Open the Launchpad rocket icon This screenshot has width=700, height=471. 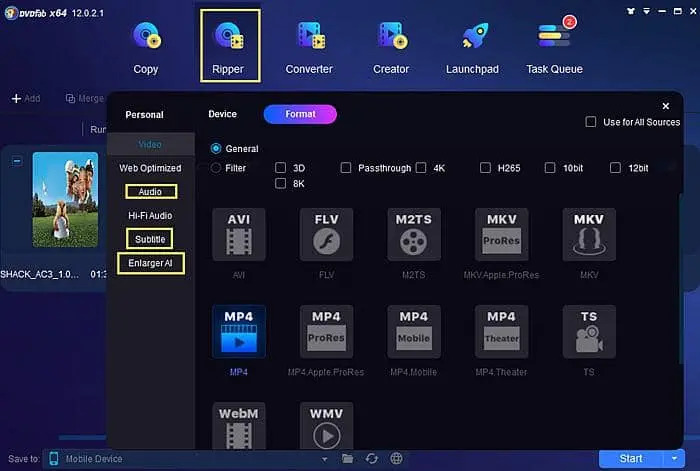pos(473,36)
